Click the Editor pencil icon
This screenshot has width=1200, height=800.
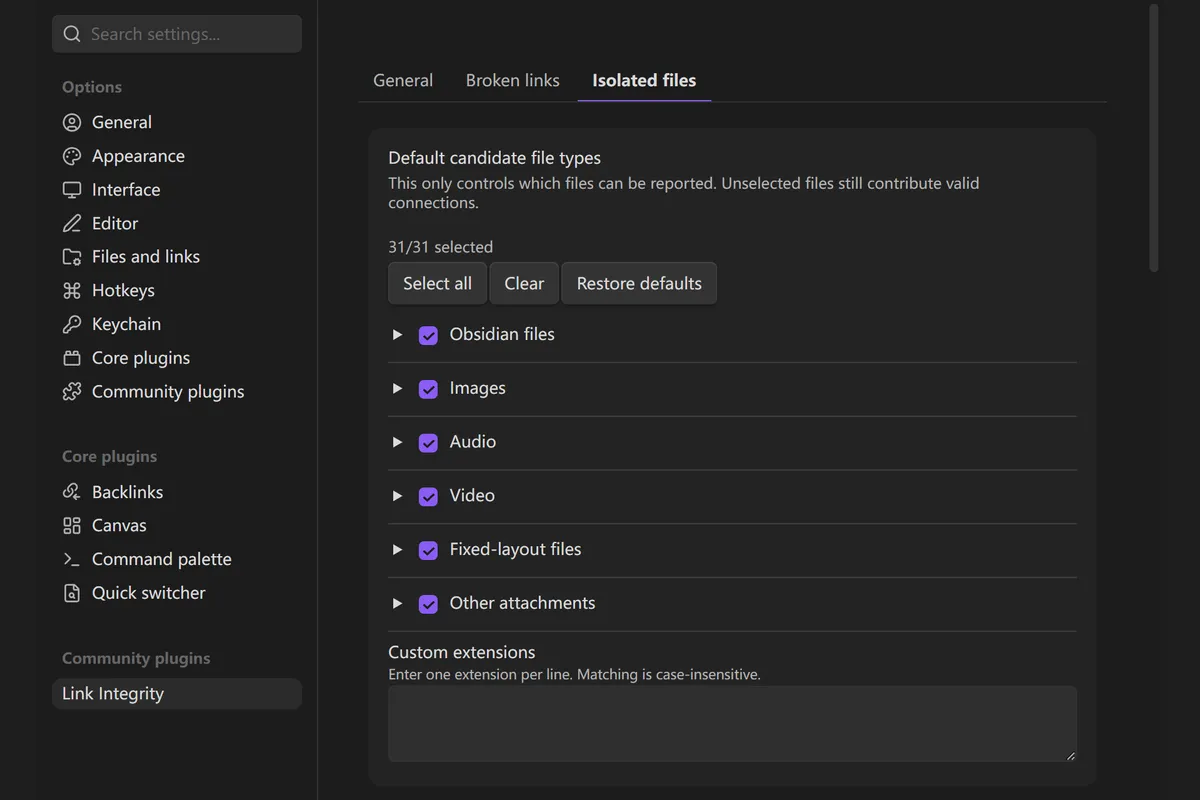(x=72, y=223)
